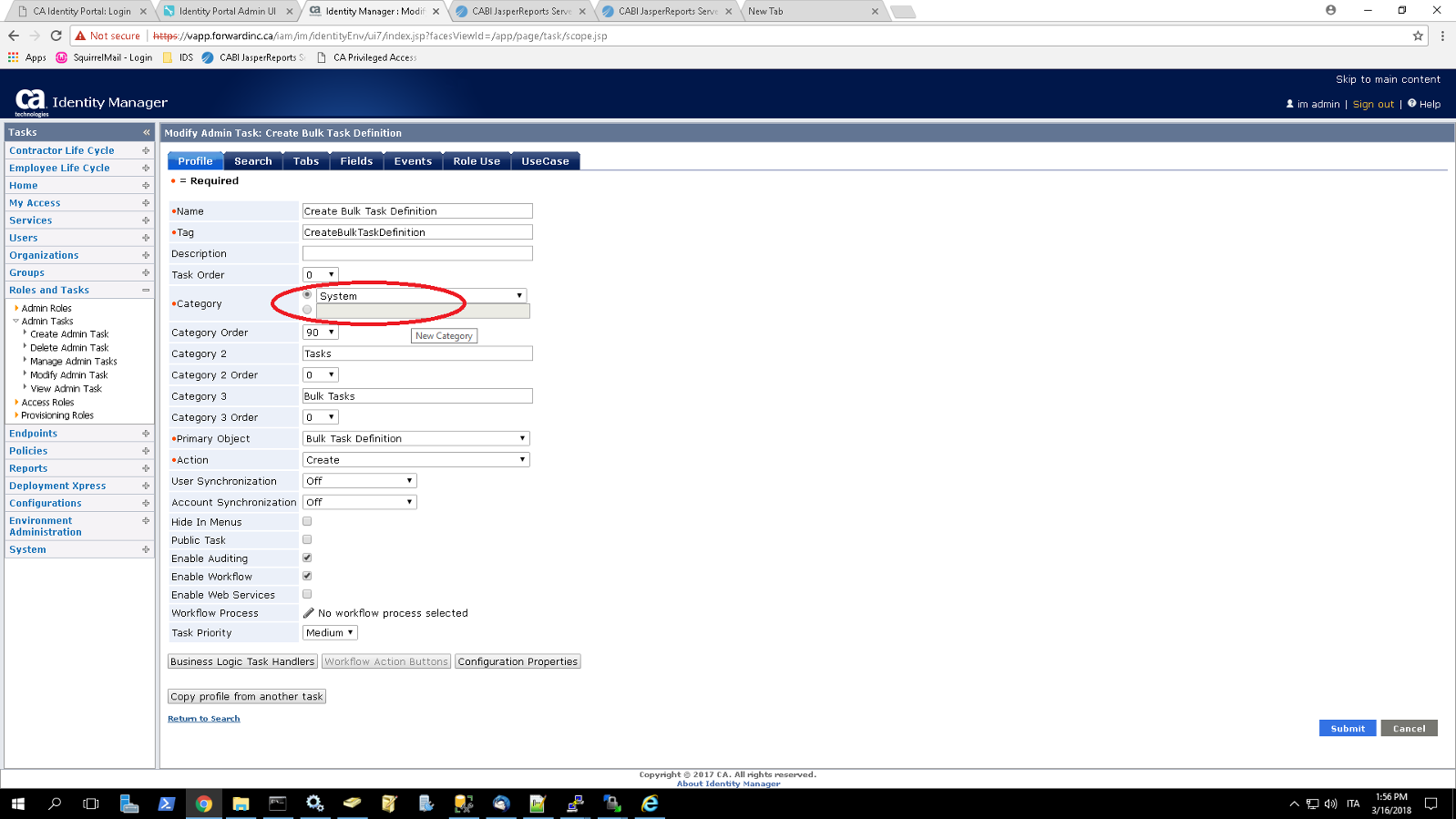Open CA Privileged Access bookmark
Screen dimensions: 1456x819
point(366,57)
